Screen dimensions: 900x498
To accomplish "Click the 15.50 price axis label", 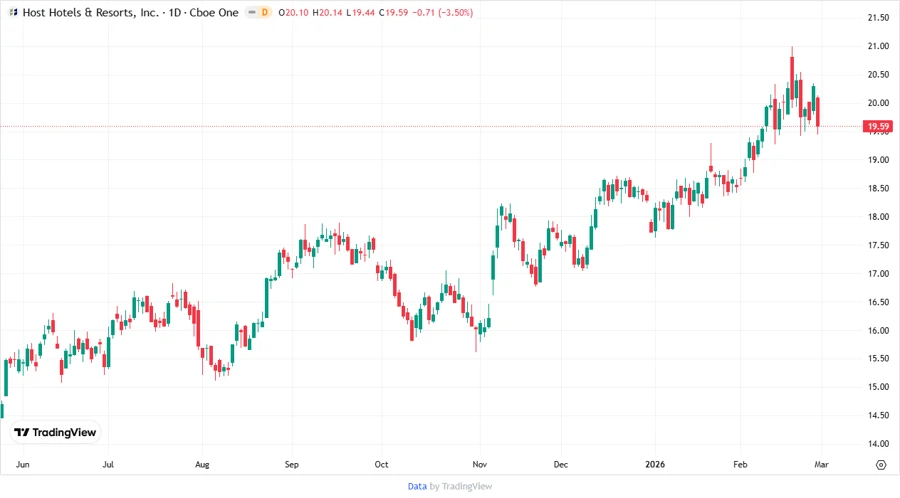I will [878, 359].
